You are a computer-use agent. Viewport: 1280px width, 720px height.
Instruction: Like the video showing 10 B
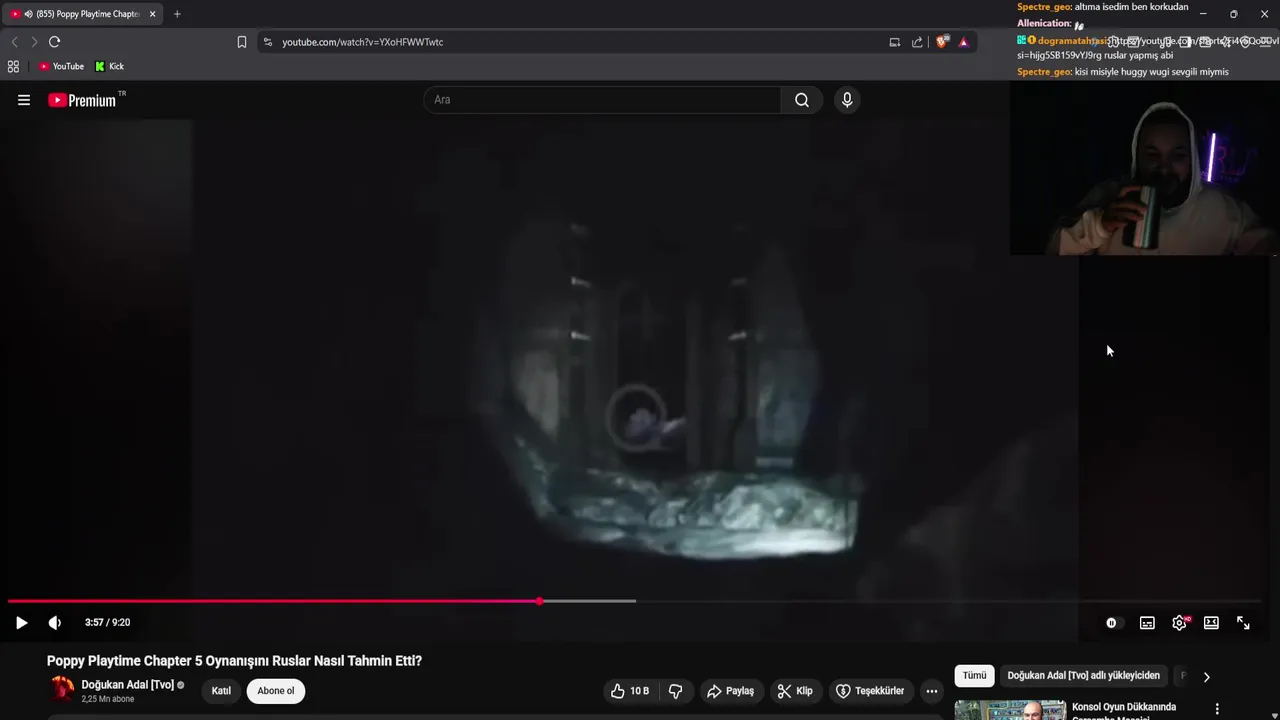coord(630,691)
